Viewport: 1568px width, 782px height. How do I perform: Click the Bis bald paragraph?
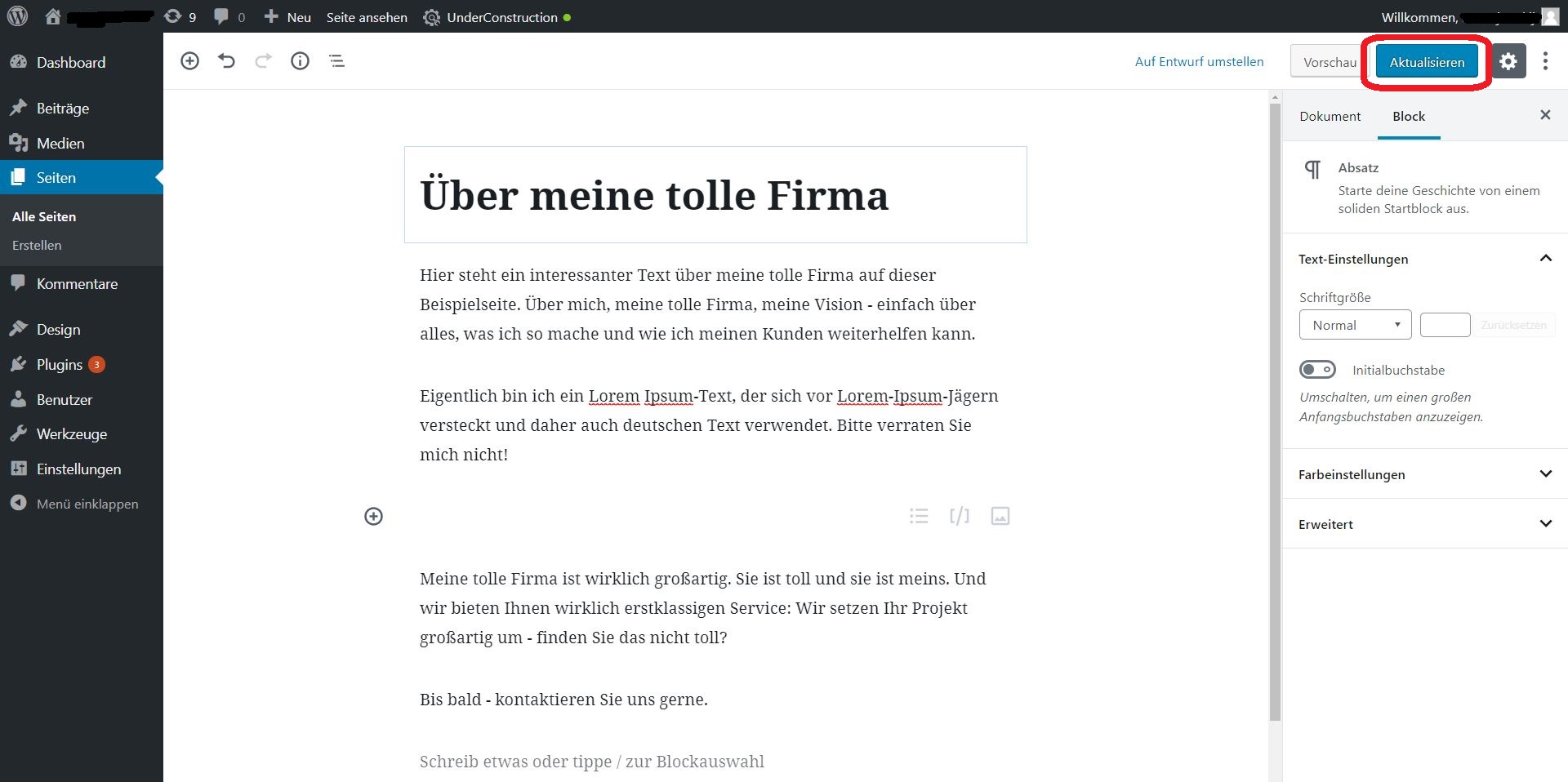click(x=563, y=700)
